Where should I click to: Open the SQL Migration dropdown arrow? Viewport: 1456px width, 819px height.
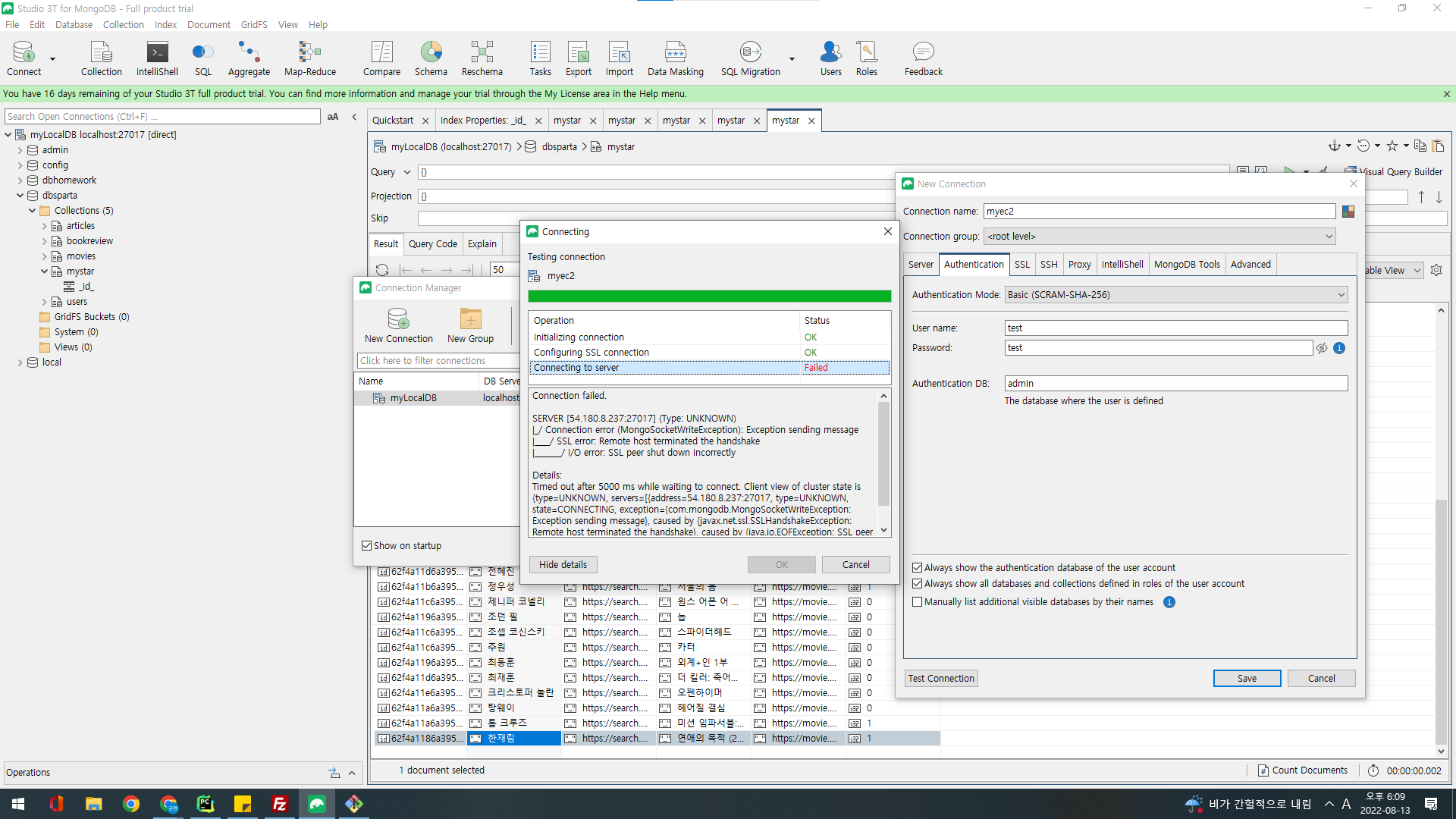792,58
